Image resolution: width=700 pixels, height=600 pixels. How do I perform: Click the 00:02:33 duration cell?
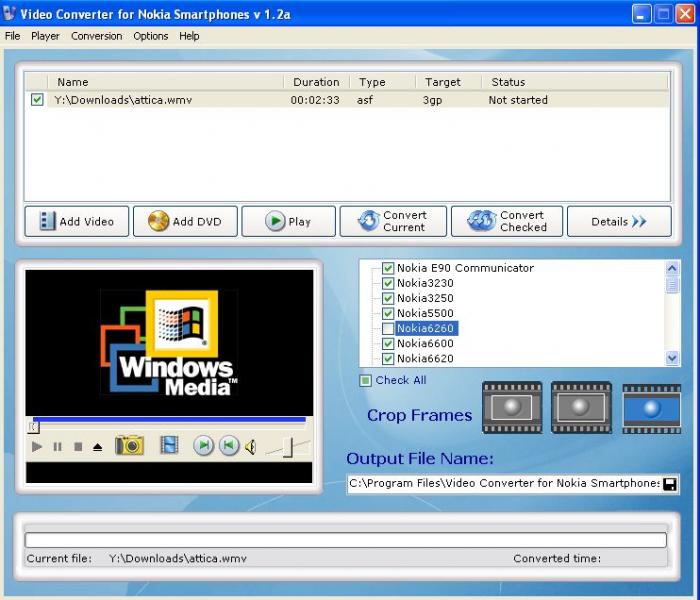coord(315,100)
